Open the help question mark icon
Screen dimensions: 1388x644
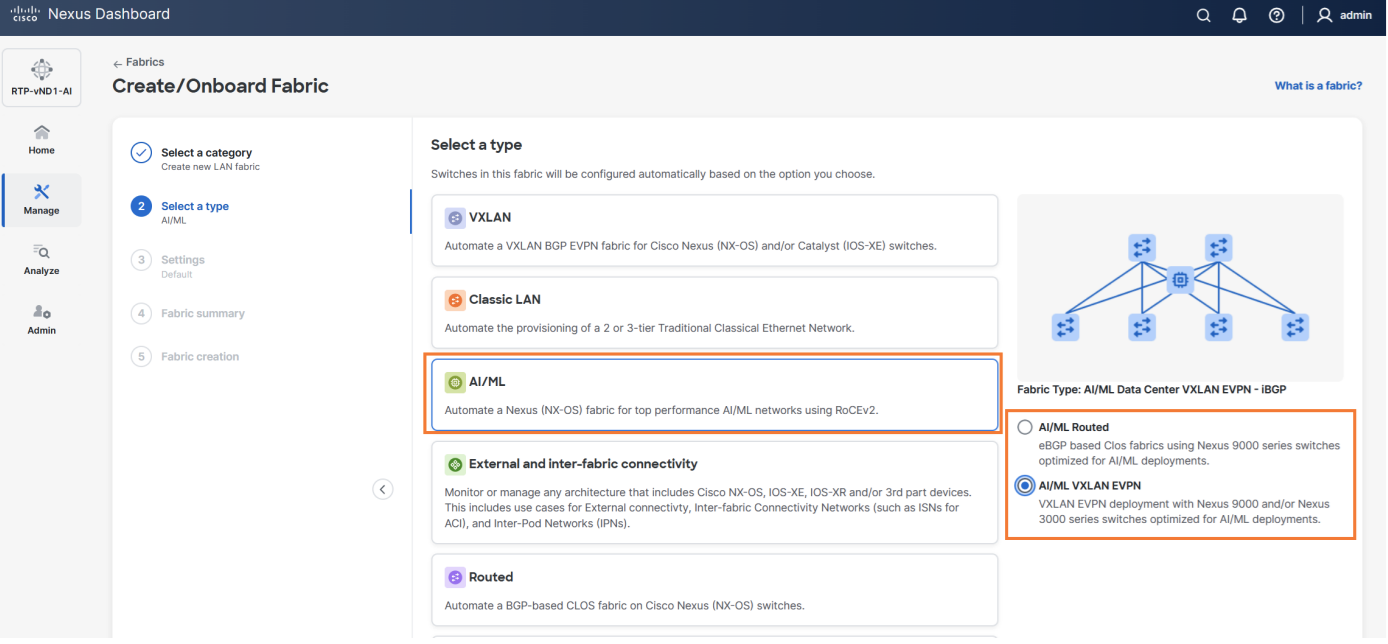1276,15
